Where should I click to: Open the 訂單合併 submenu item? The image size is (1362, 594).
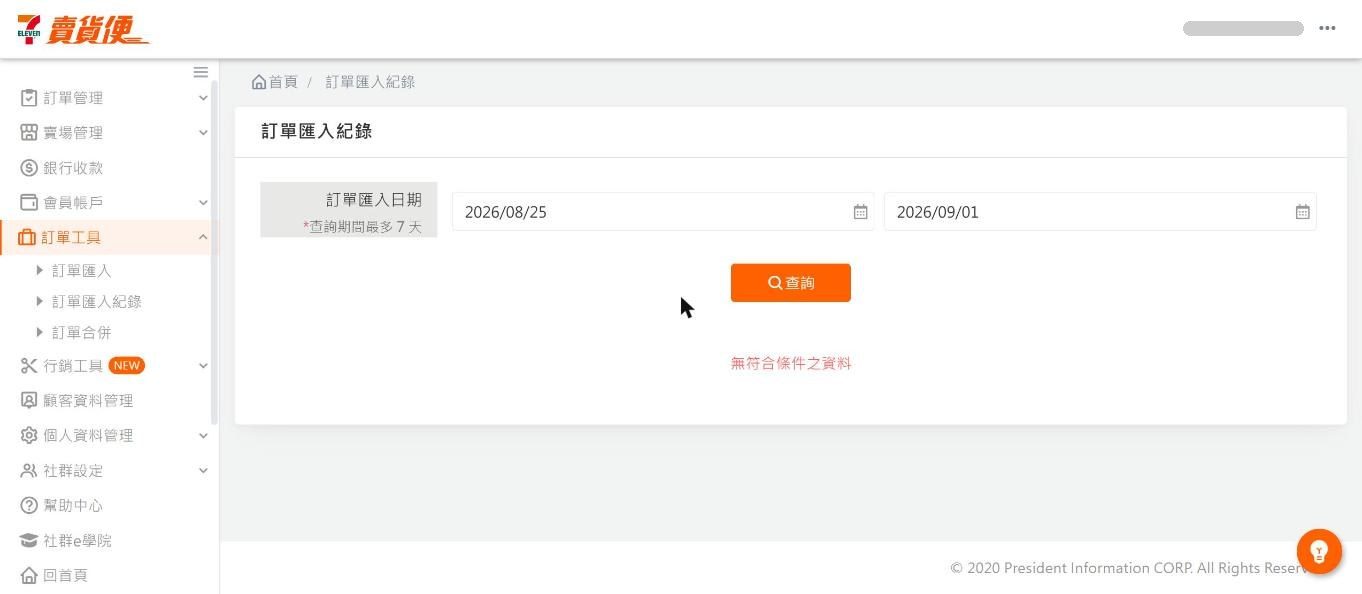[81, 332]
